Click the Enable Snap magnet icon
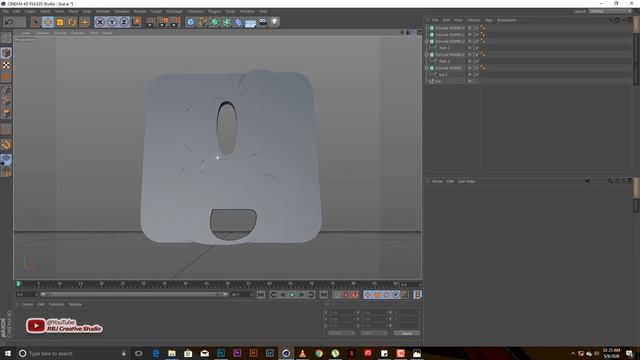The width and height of the screenshot is (640, 360). tap(6, 144)
